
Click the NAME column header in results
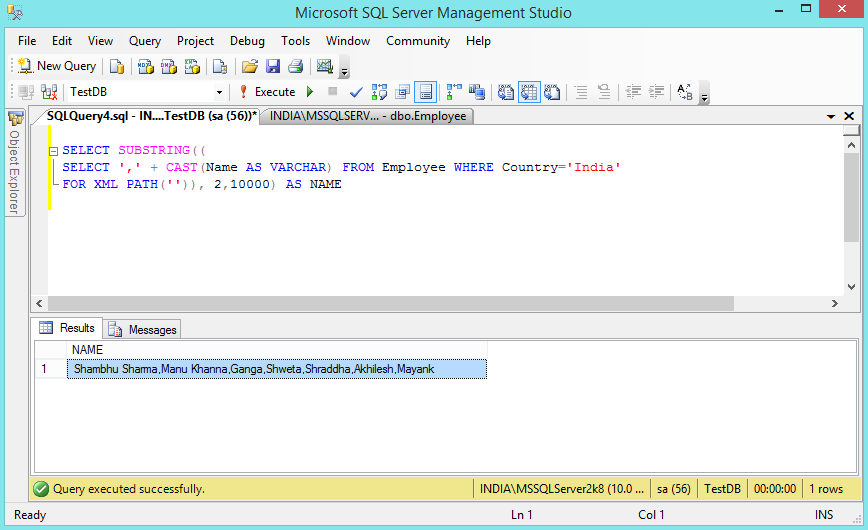(277, 350)
